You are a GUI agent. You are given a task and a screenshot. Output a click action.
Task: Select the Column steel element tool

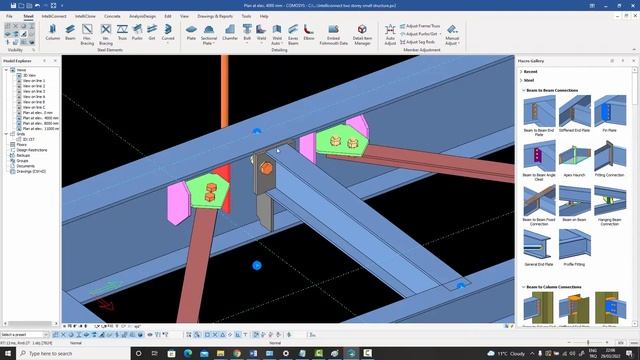(x=52, y=33)
